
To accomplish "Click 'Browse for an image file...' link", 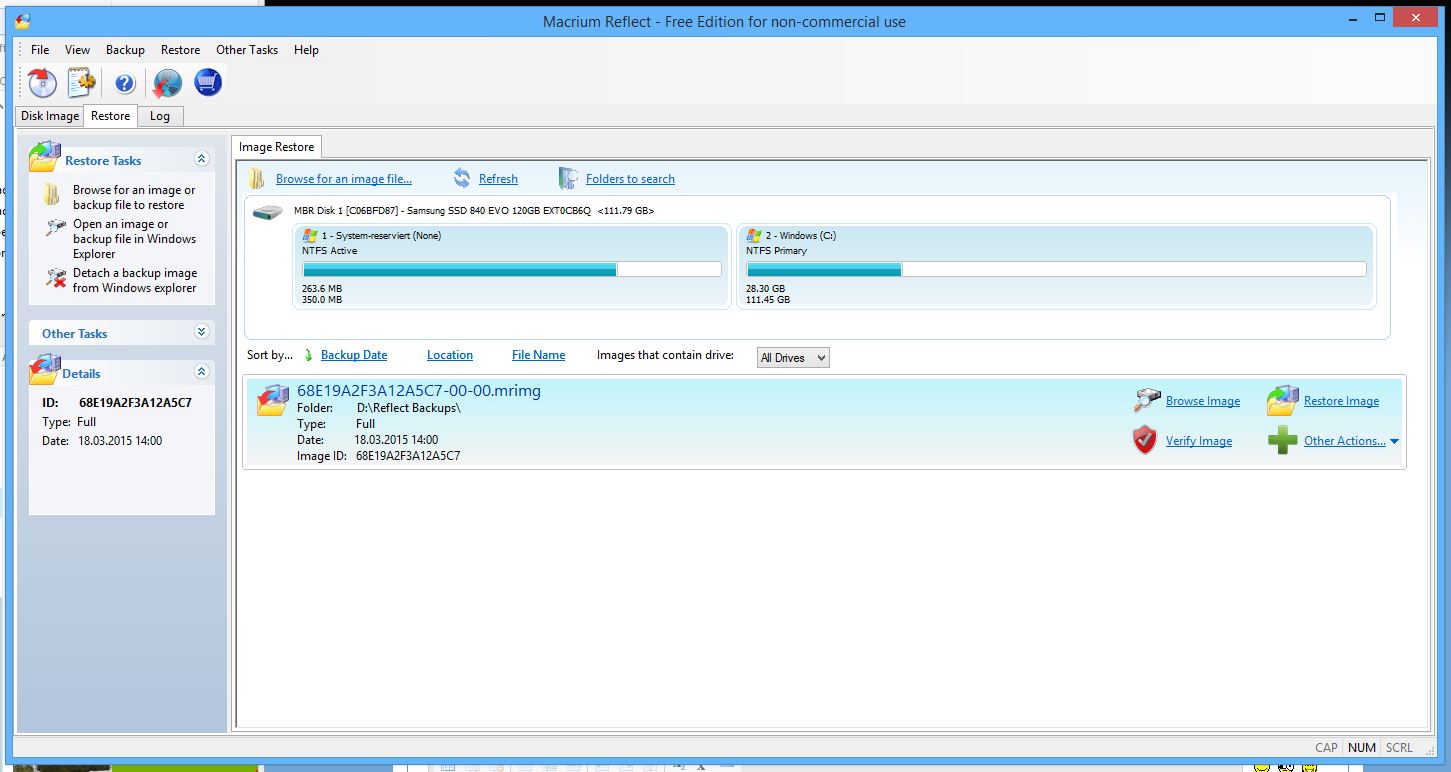I will point(344,179).
